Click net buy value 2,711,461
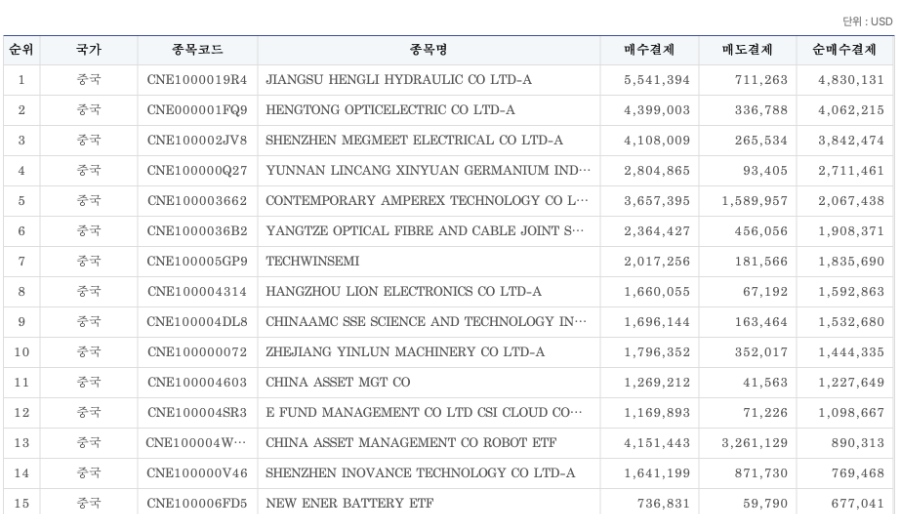The image size is (900, 514). click(851, 170)
